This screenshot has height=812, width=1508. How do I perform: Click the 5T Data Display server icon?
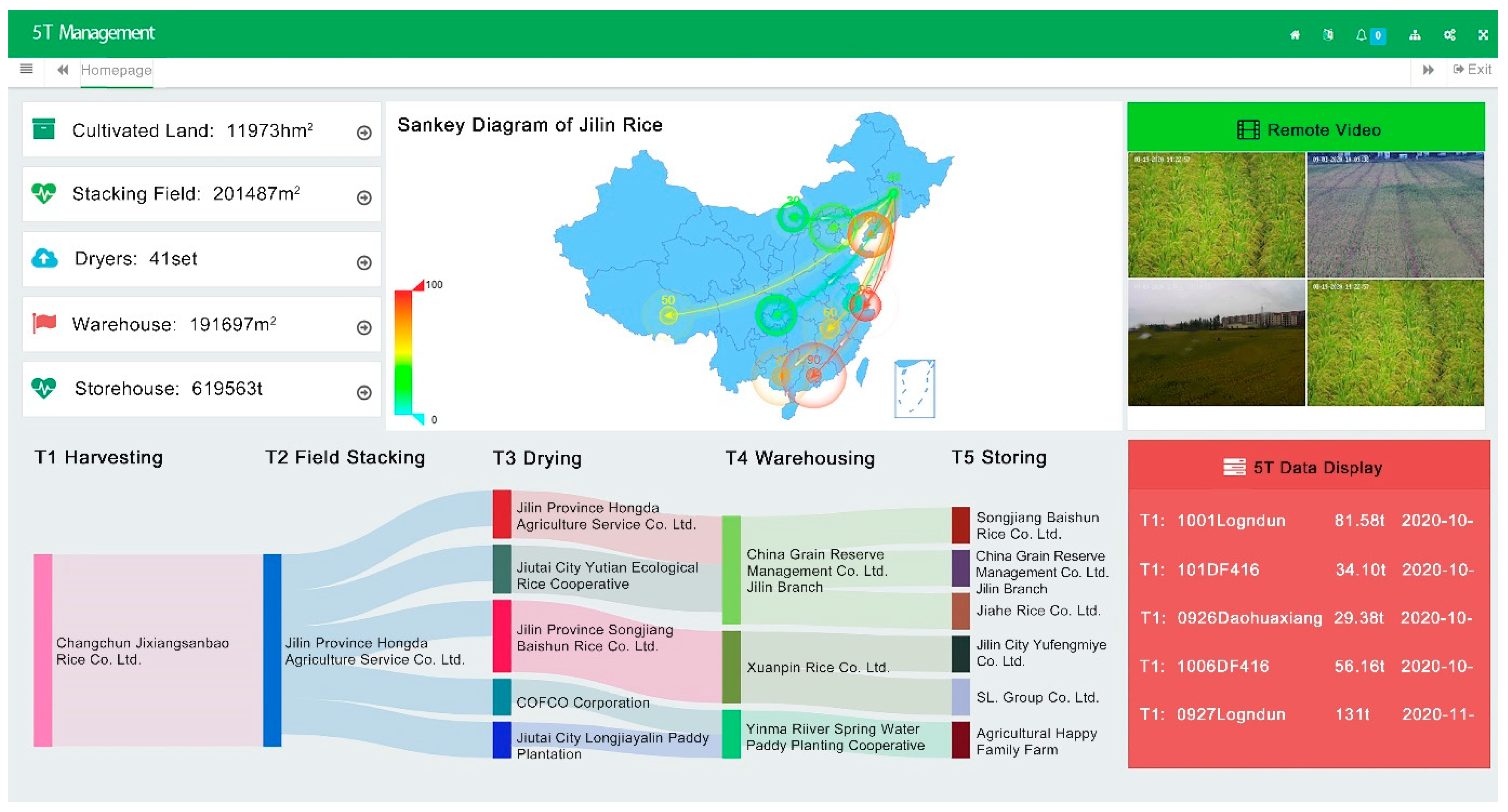[x=1234, y=467]
